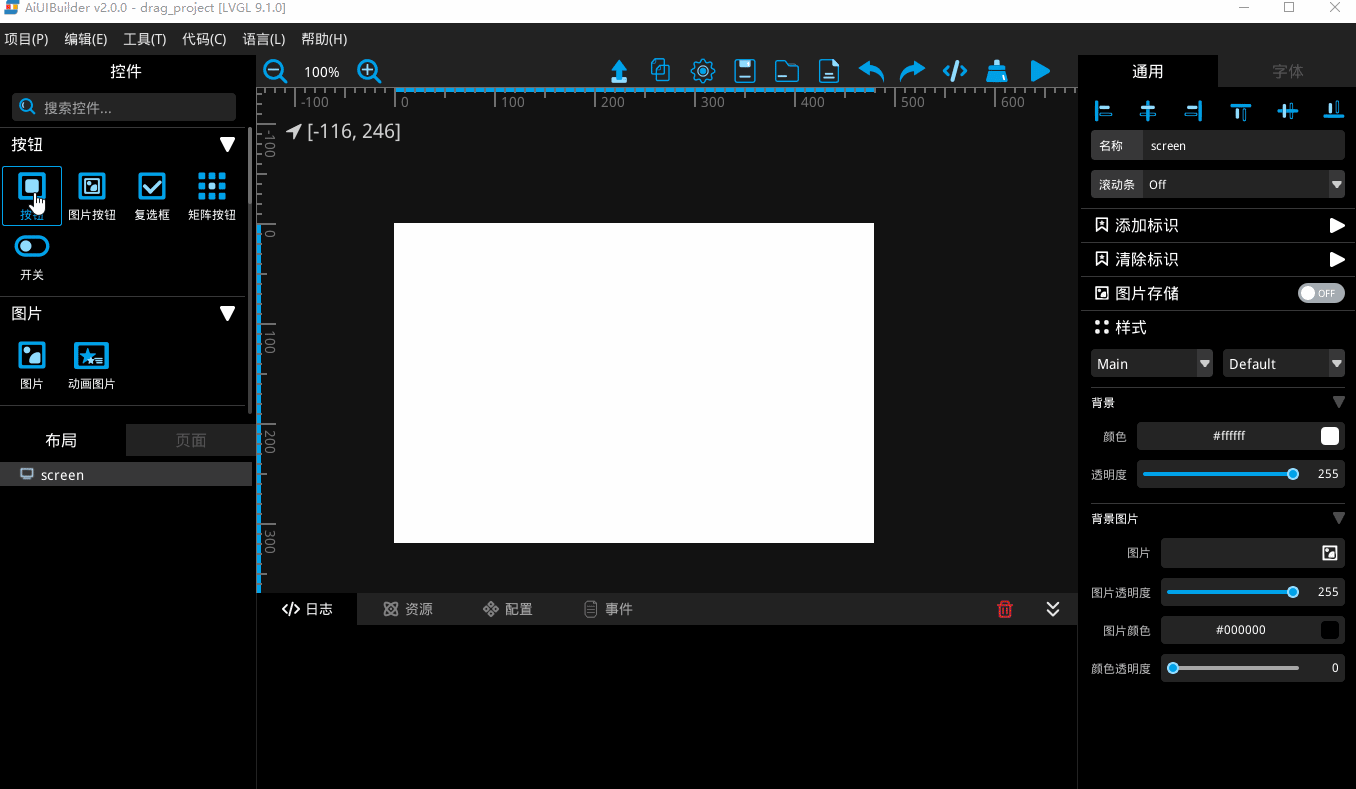Select the 图片按钮 image button widget icon

(x=91, y=187)
